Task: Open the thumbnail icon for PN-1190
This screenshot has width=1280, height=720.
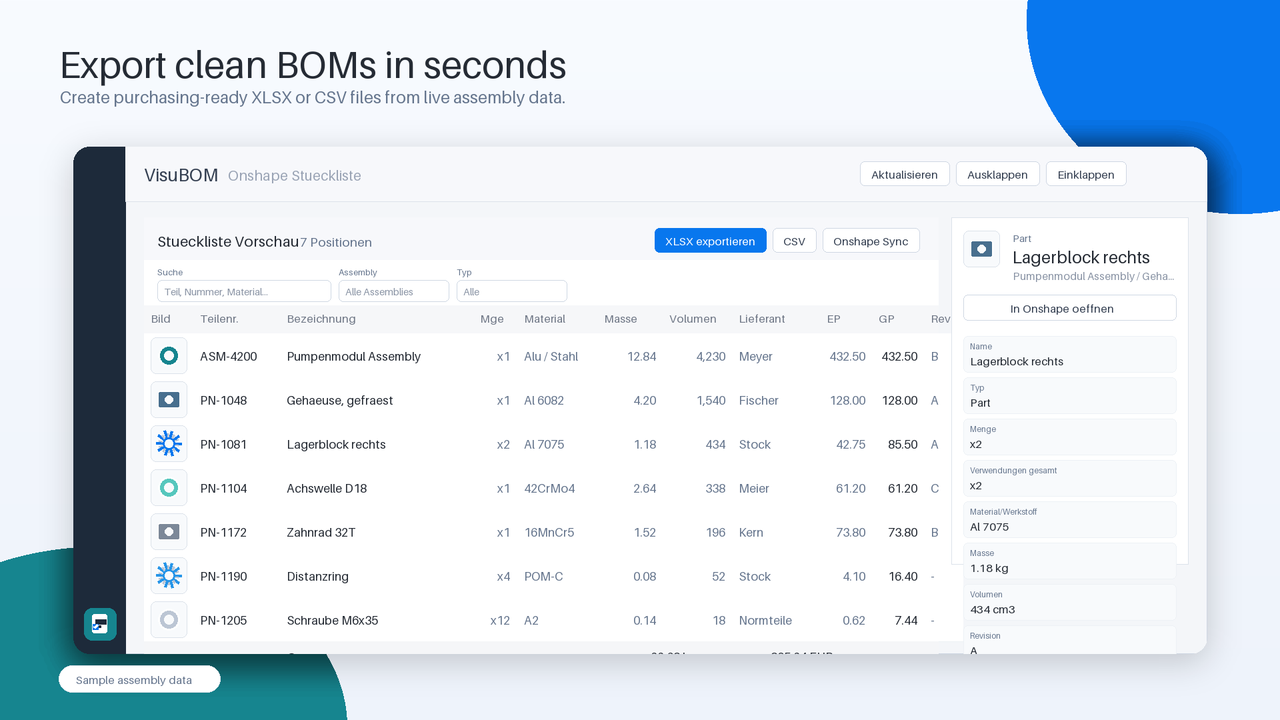Action: point(169,576)
